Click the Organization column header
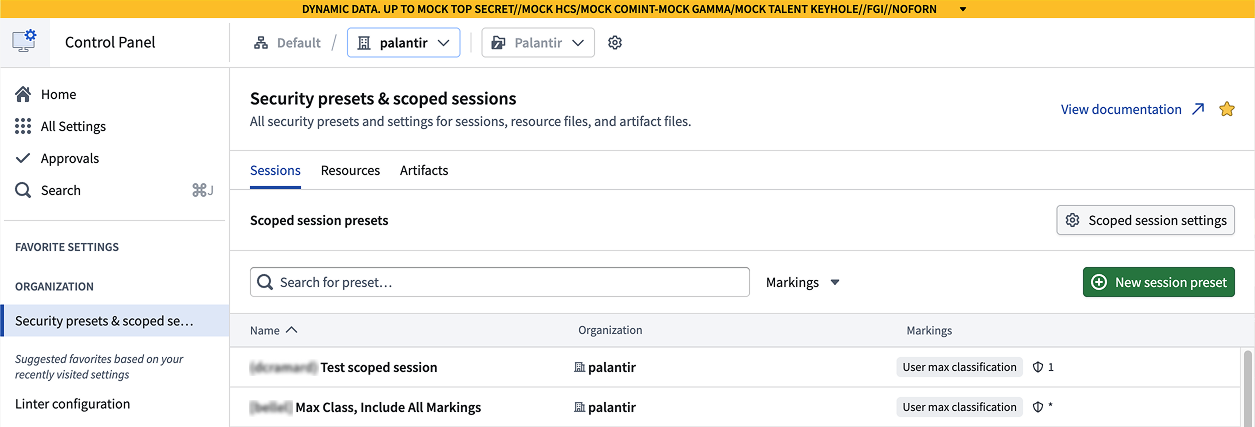The width and height of the screenshot is (1255, 427). (x=610, y=330)
